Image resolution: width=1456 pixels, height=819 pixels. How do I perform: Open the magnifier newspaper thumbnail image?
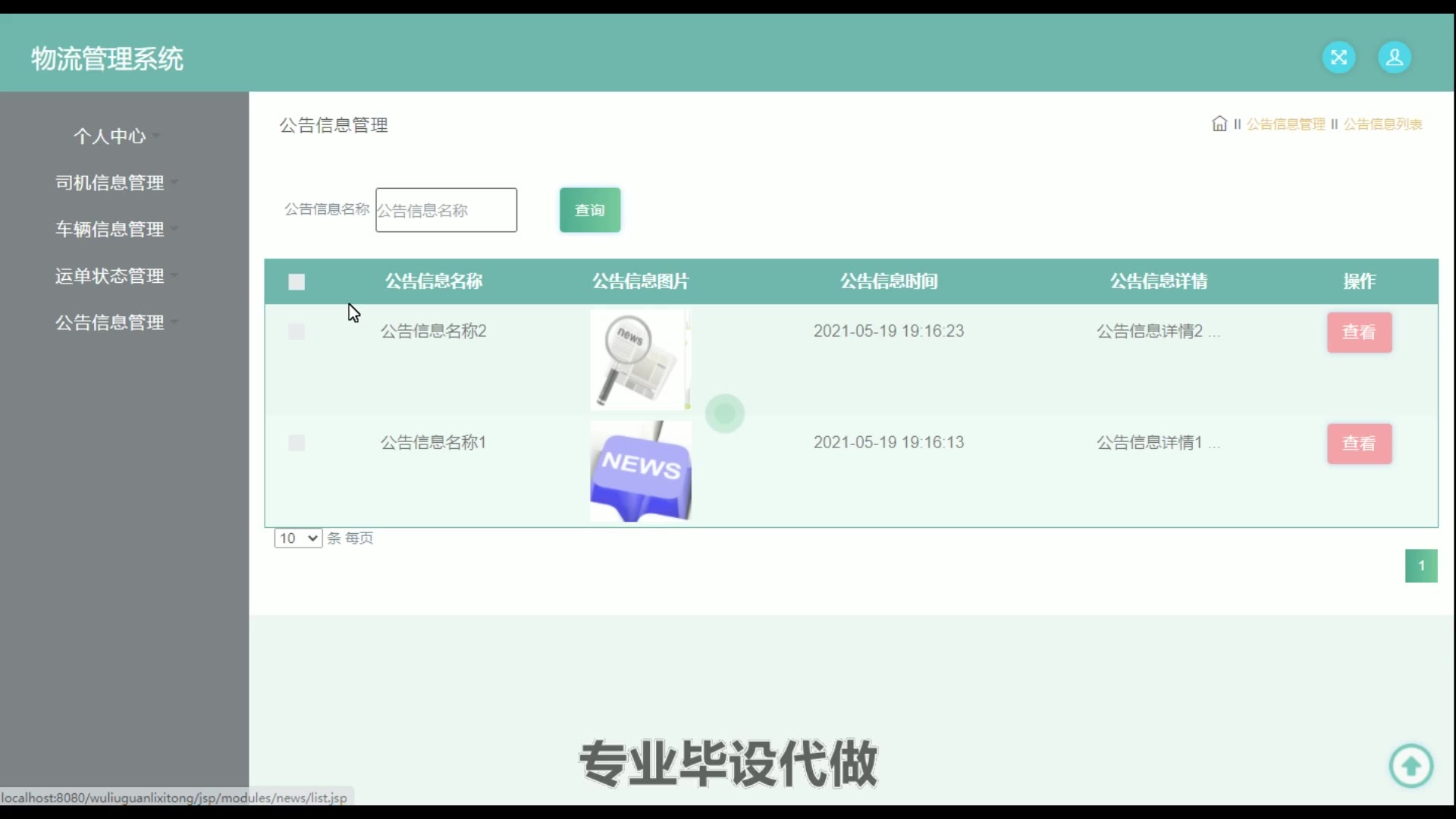coord(641,359)
